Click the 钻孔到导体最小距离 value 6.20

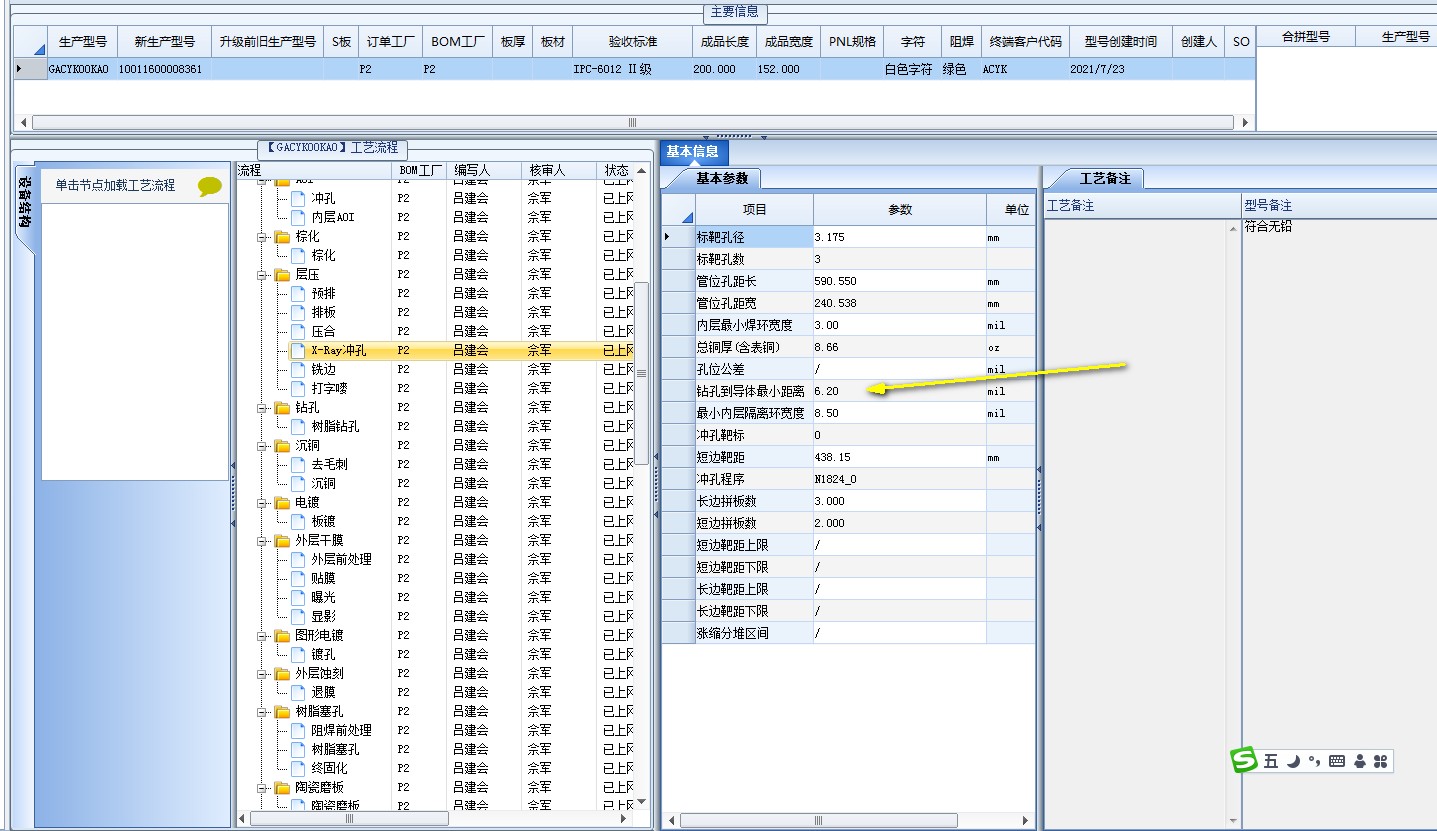click(x=899, y=392)
